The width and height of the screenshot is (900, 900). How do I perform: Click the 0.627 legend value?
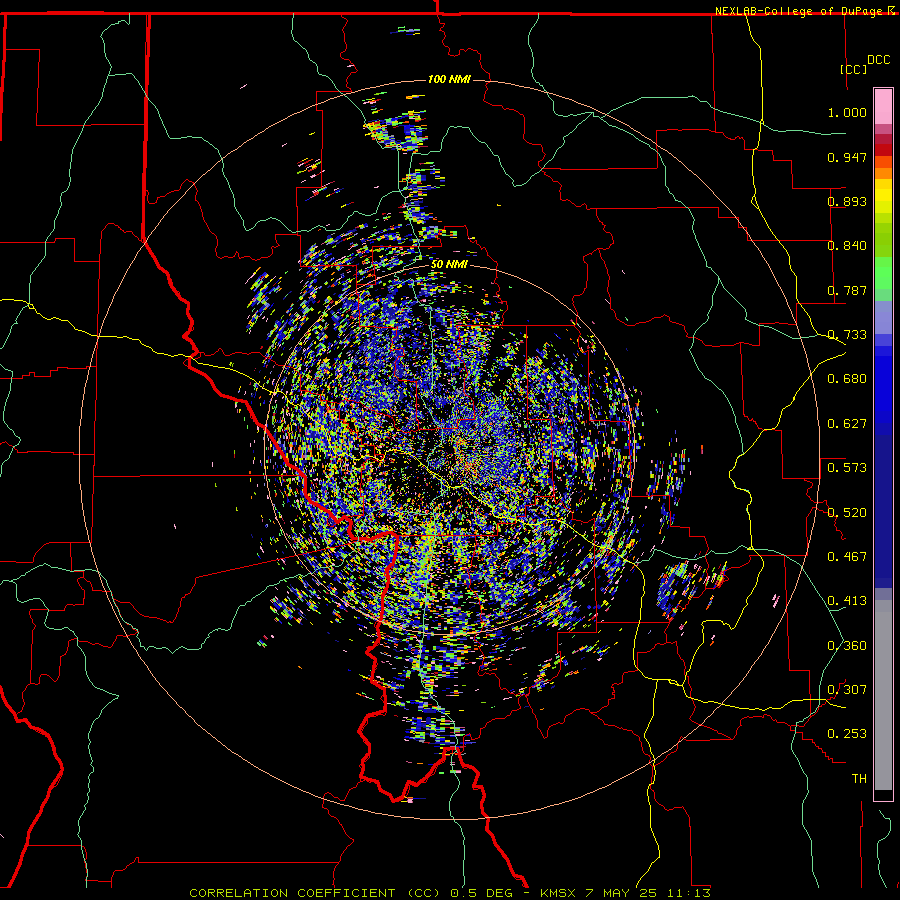point(847,424)
